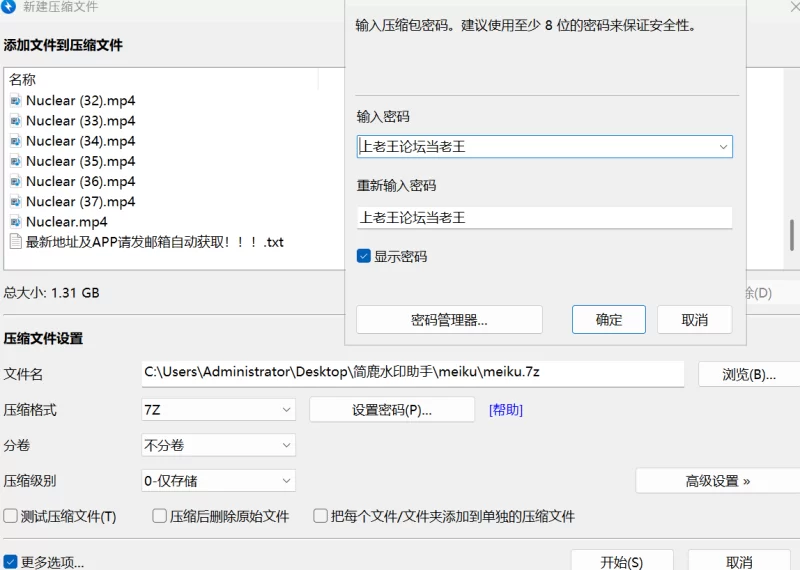The height and width of the screenshot is (570, 800).
Task: Open the 压缩级别 0-仅存储 dropdown
Action: point(218,481)
